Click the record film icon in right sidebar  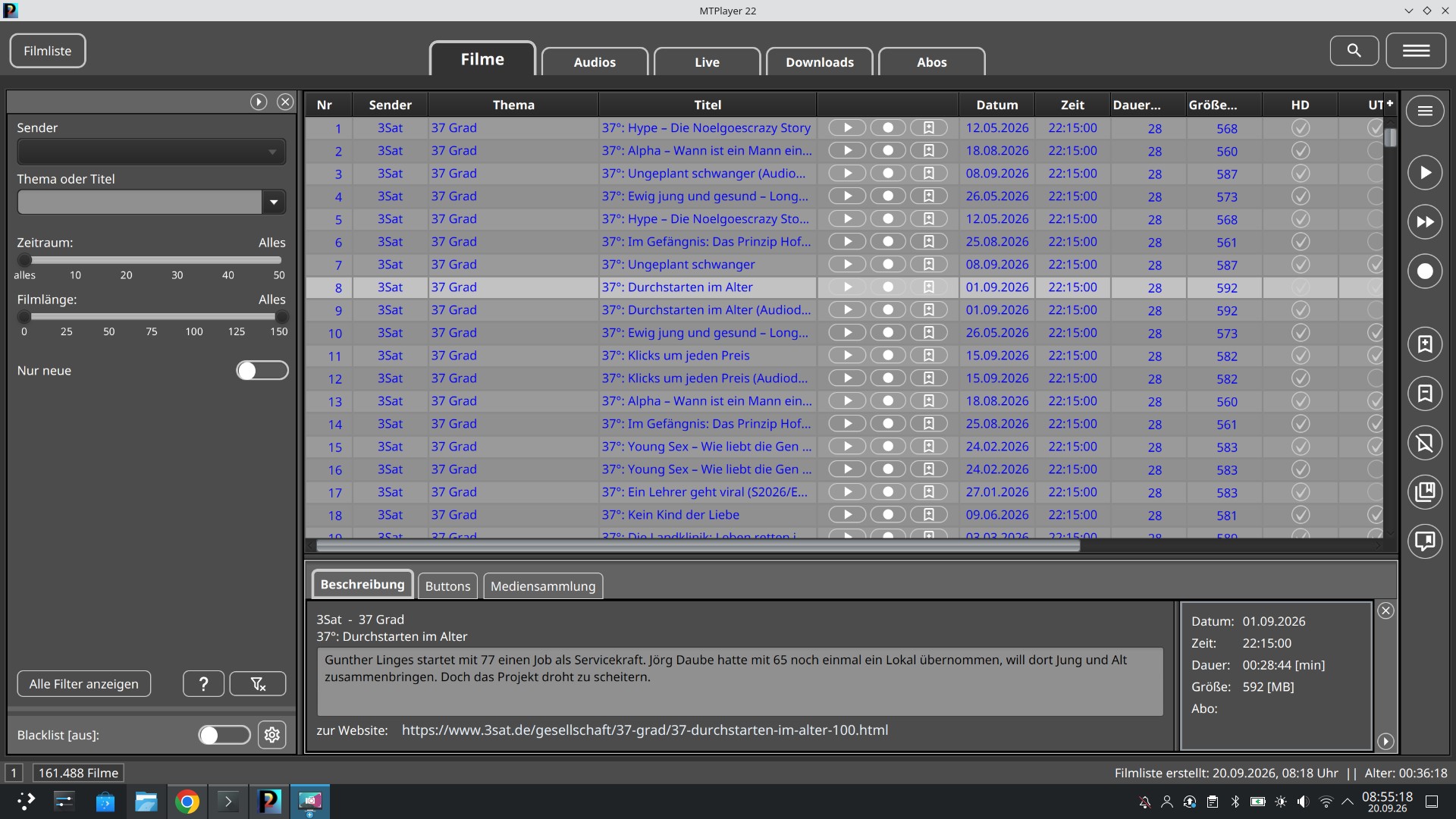point(1425,271)
